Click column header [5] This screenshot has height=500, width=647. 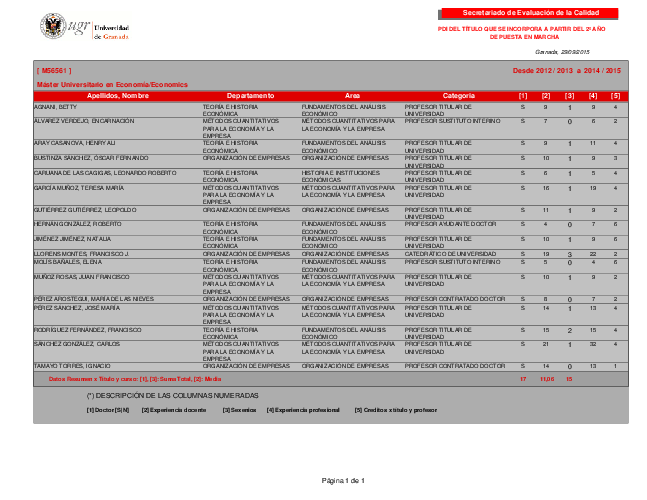pyautogui.click(x=615, y=96)
